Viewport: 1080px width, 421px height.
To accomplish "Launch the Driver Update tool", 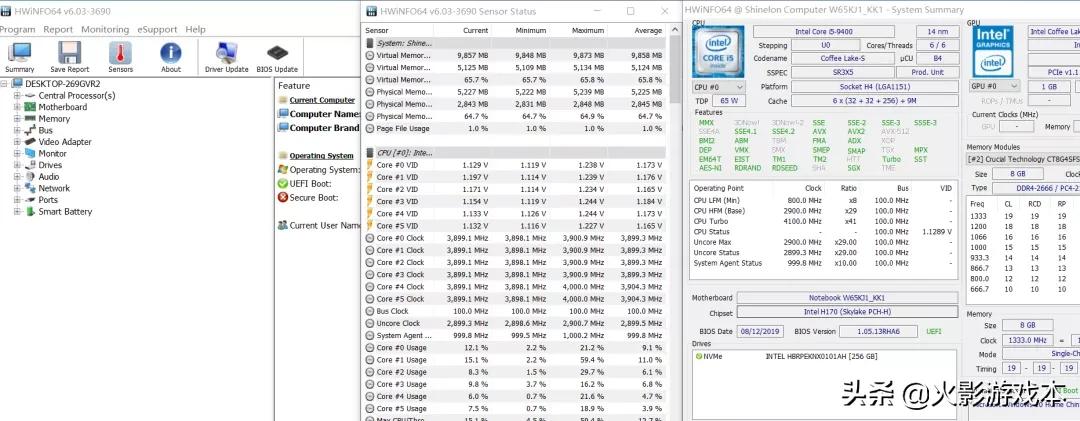I will [x=226, y=57].
